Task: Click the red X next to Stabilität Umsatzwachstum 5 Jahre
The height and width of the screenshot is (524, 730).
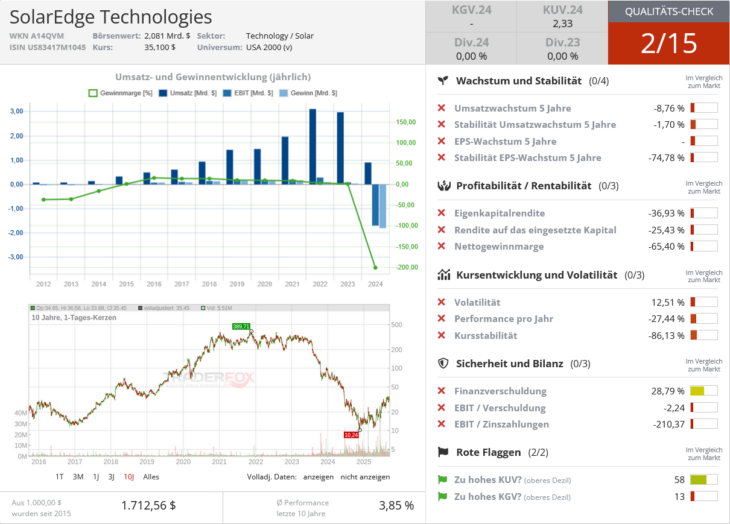Action: point(441,124)
